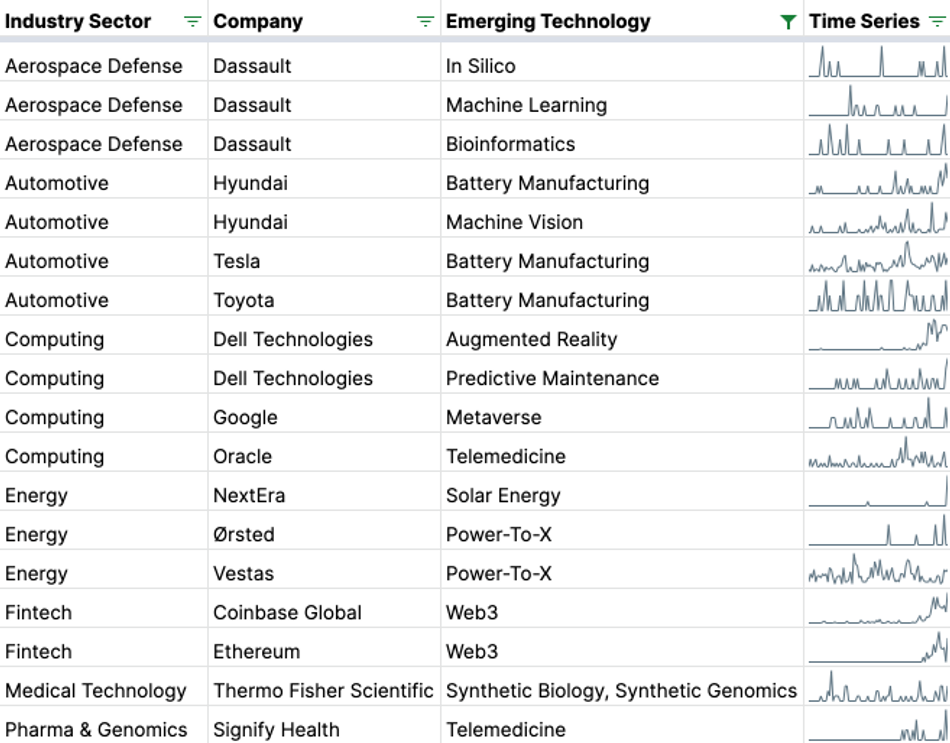
Task: Click the Company column header
Action: (324, 21)
